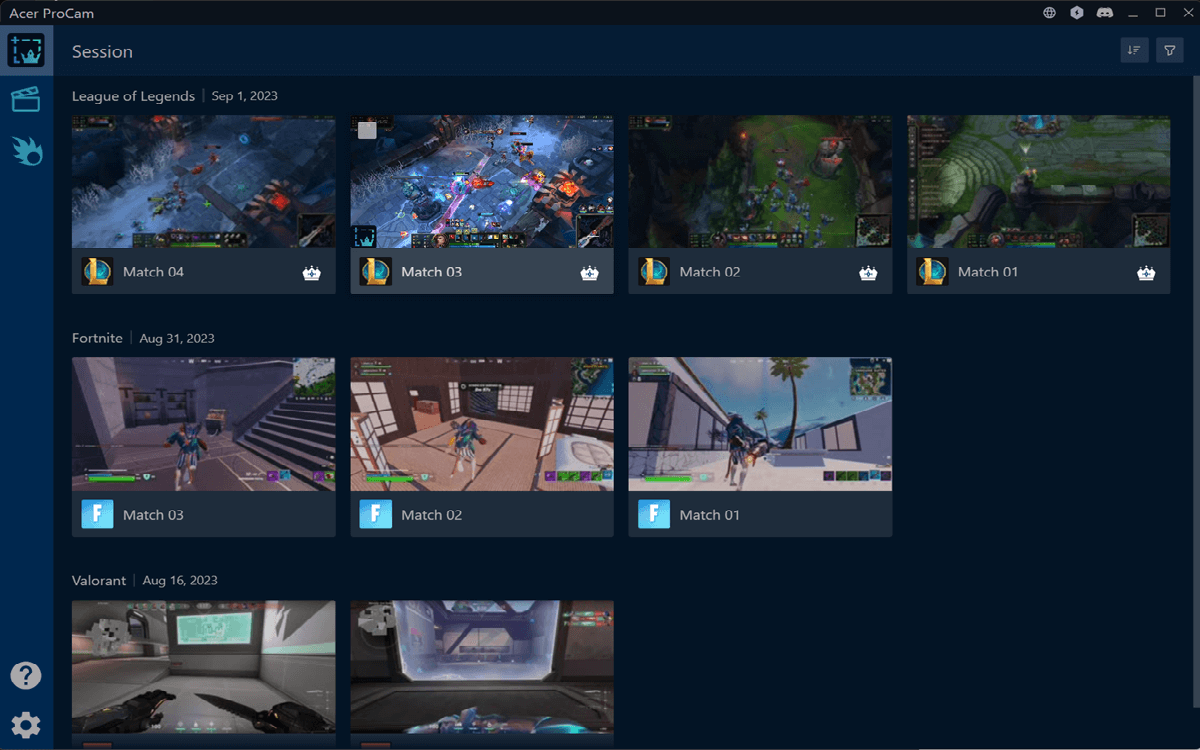
Task: Tick the checkbox on League Match 03 thumbnail
Action: click(x=367, y=130)
